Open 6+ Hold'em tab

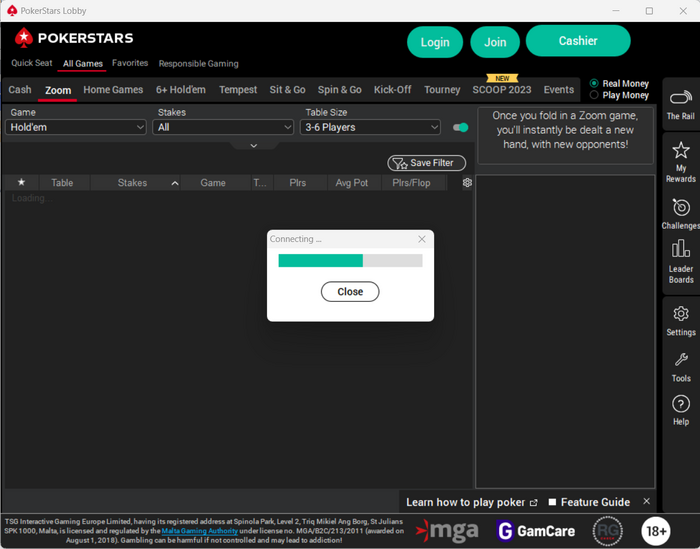(181, 90)
